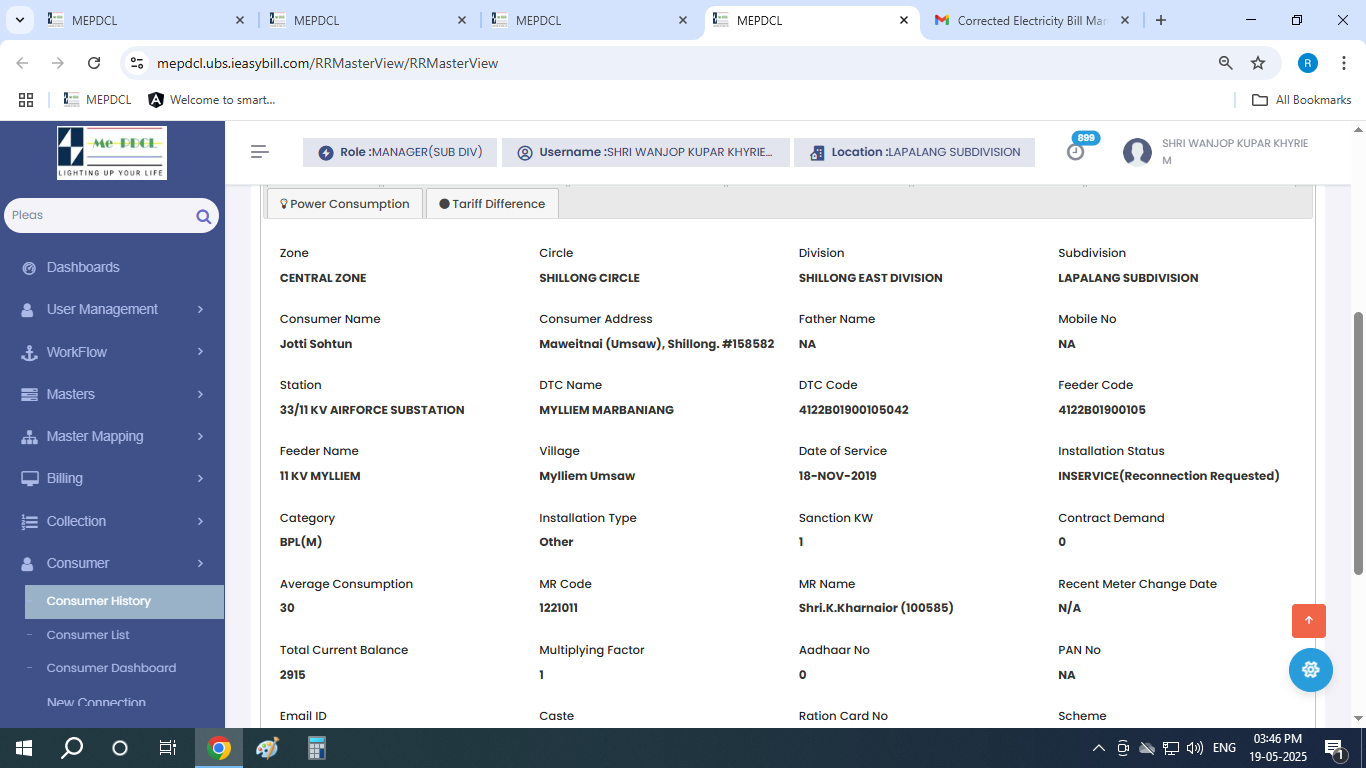Close the active MEPDCL browser tab
1366x768 pixels.
[903, 20]
